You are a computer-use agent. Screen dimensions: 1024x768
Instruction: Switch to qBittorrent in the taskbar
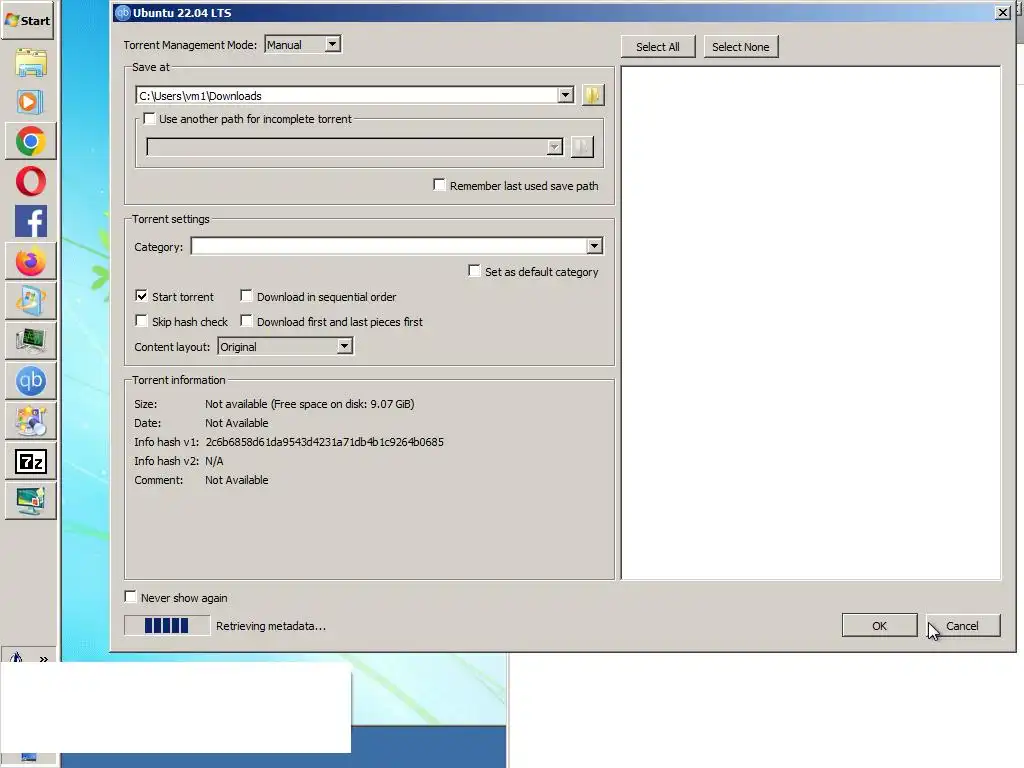point(31,381)
